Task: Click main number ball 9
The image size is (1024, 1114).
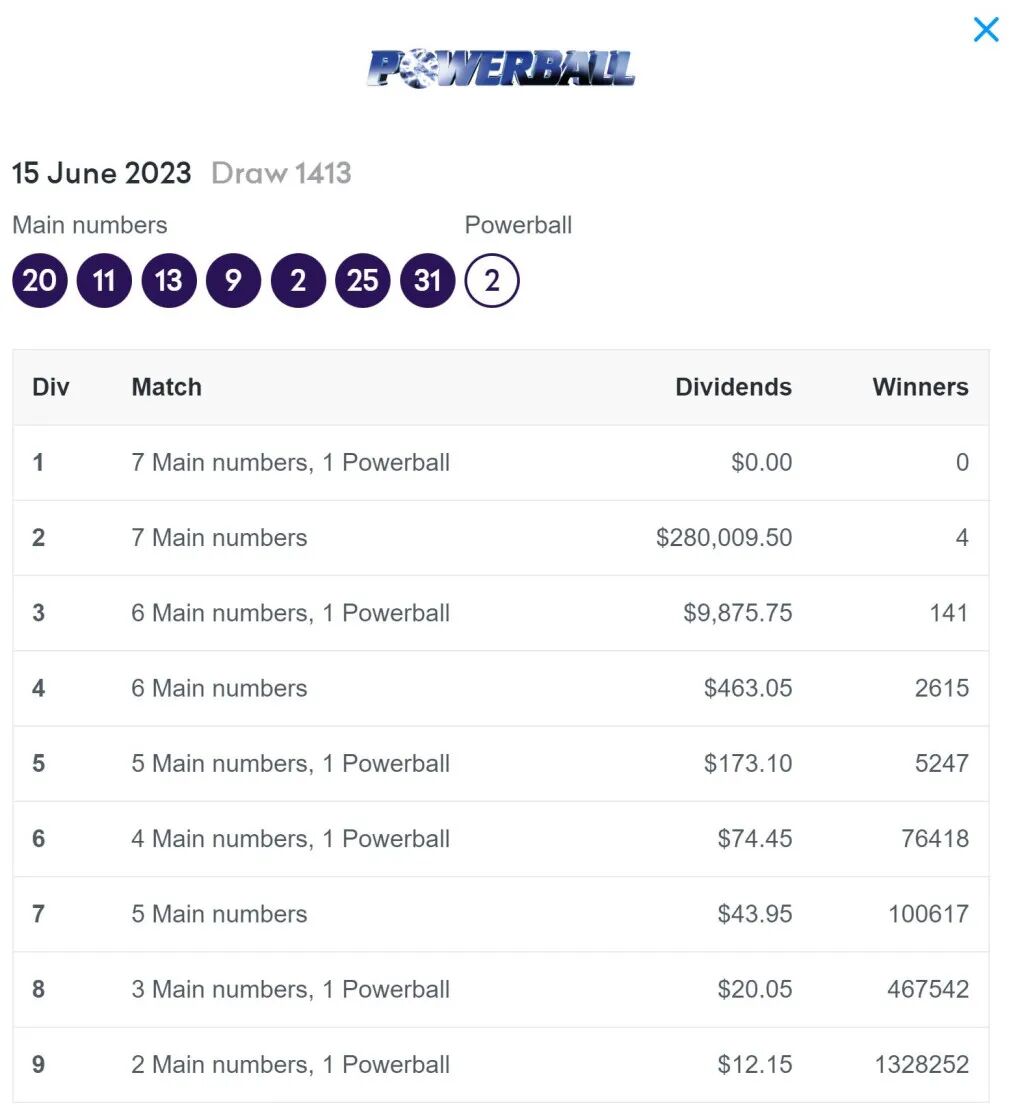Action: point(233,280)
